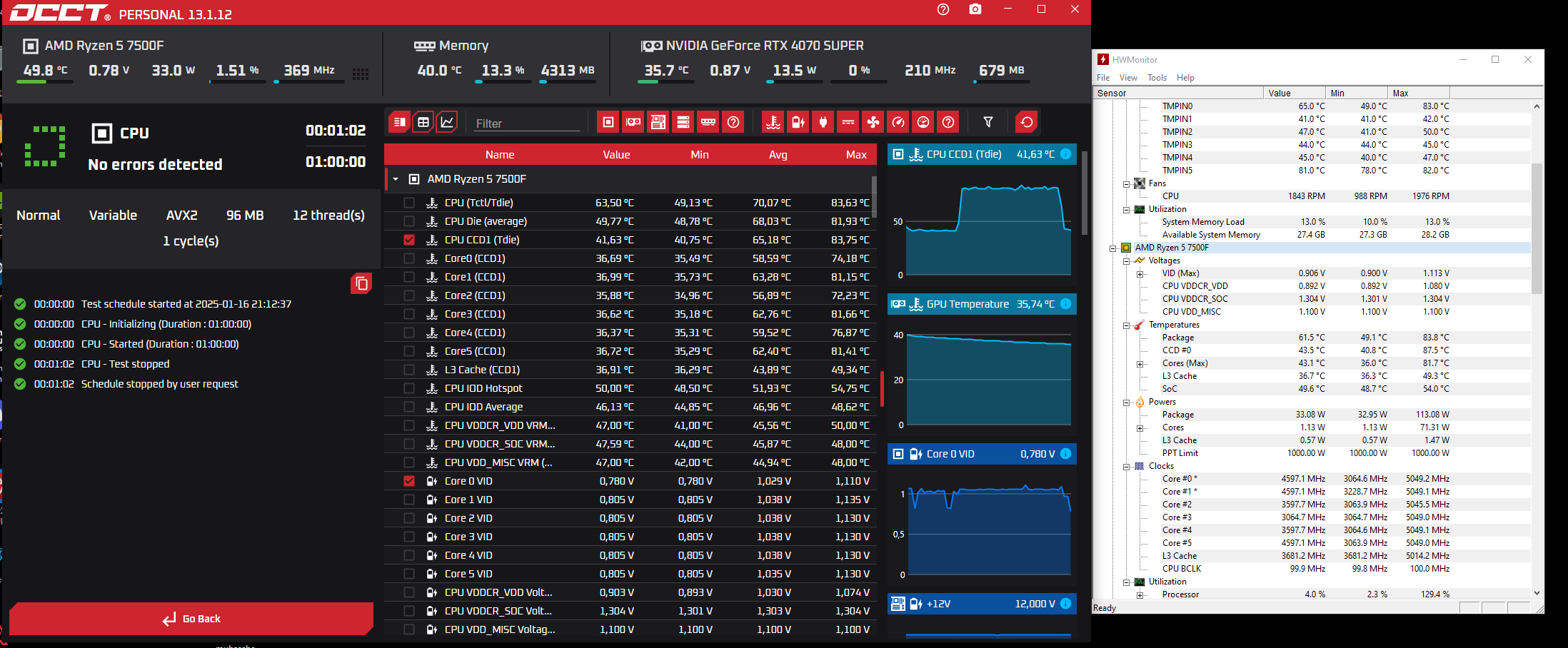
Task: Take a screenshot with camera icon
Action: pos(975,9)
